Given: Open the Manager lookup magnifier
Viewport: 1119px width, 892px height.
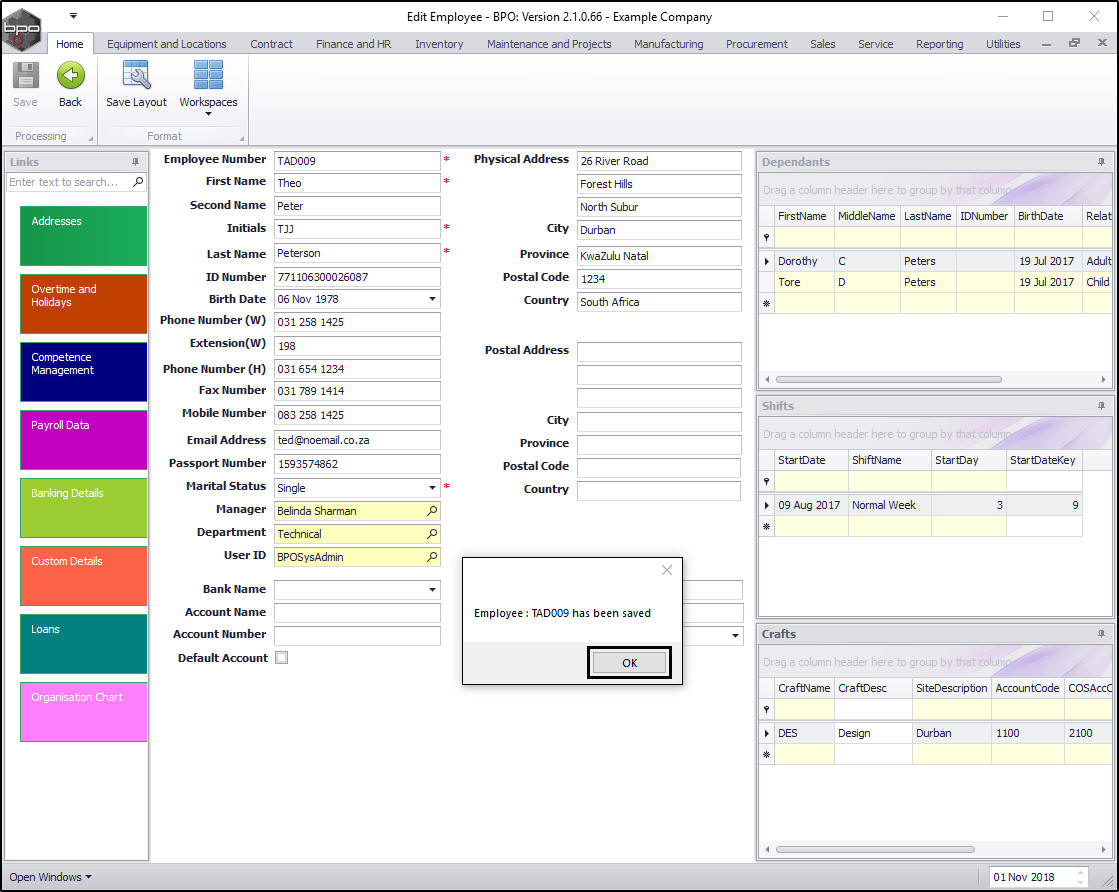Looking at the screenshot, I should pos(432,511).
